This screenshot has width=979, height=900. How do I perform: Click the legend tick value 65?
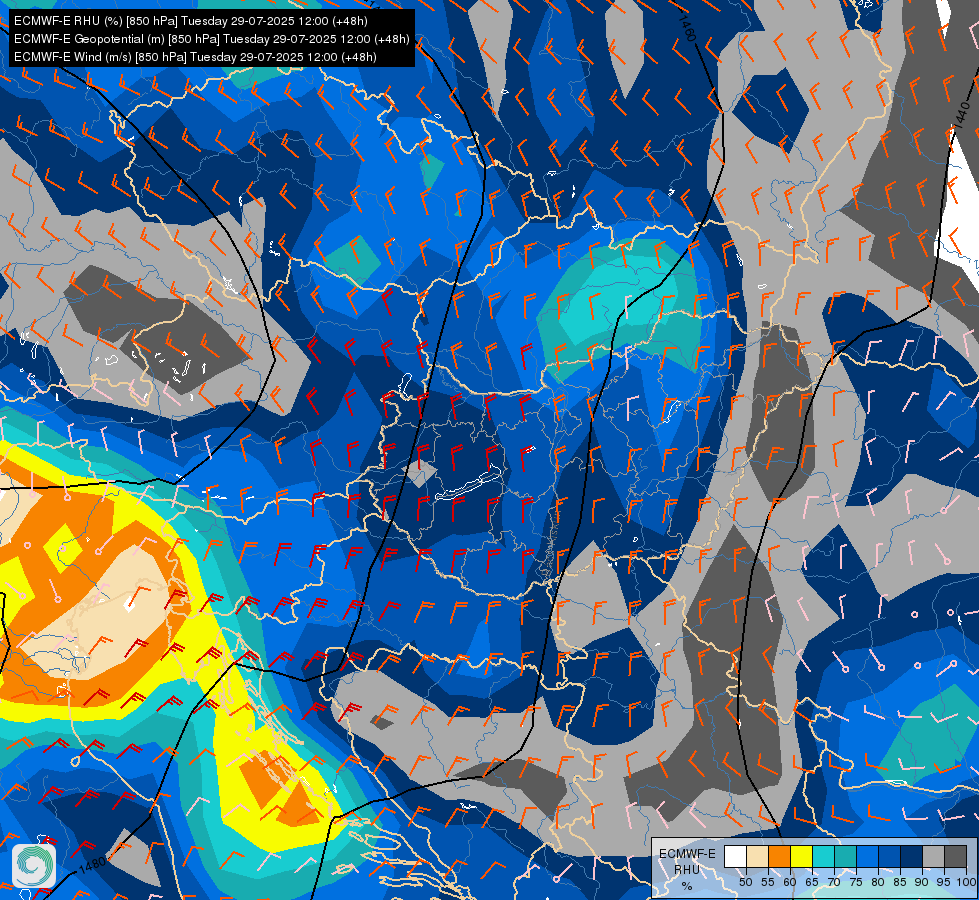point(812,882)
